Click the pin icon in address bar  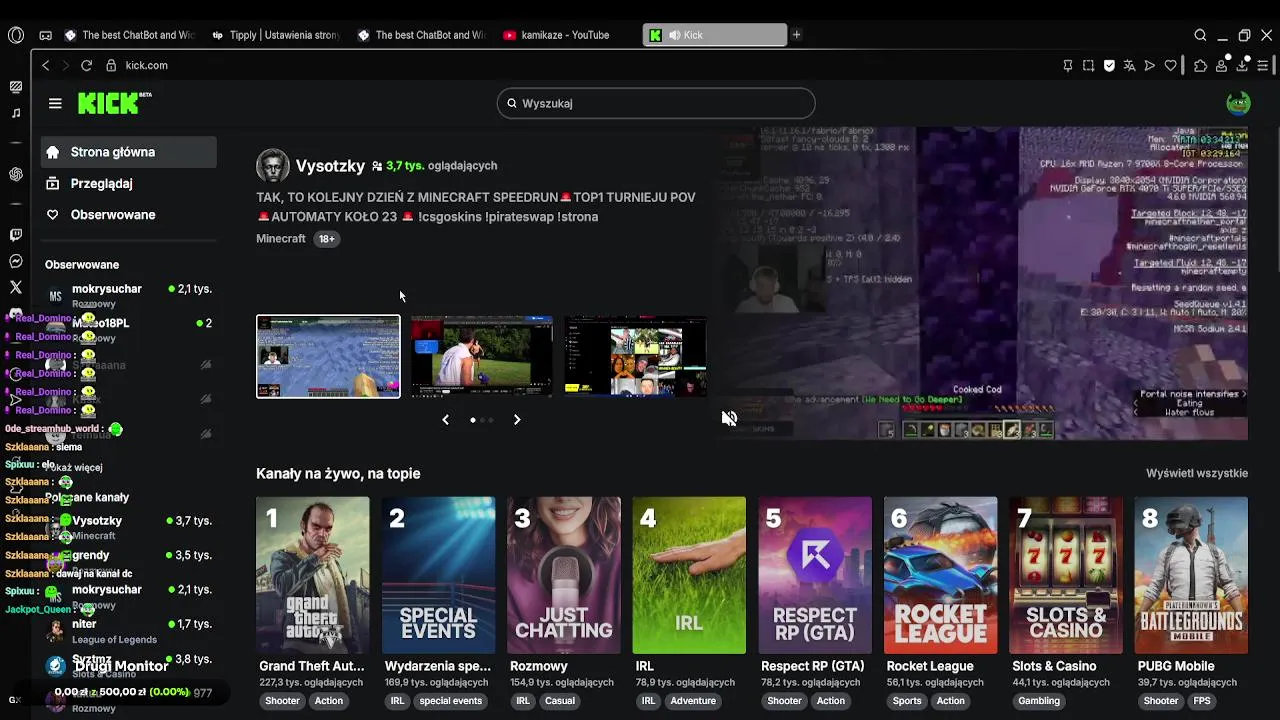pyautogui.click(x=1068, y=66)
